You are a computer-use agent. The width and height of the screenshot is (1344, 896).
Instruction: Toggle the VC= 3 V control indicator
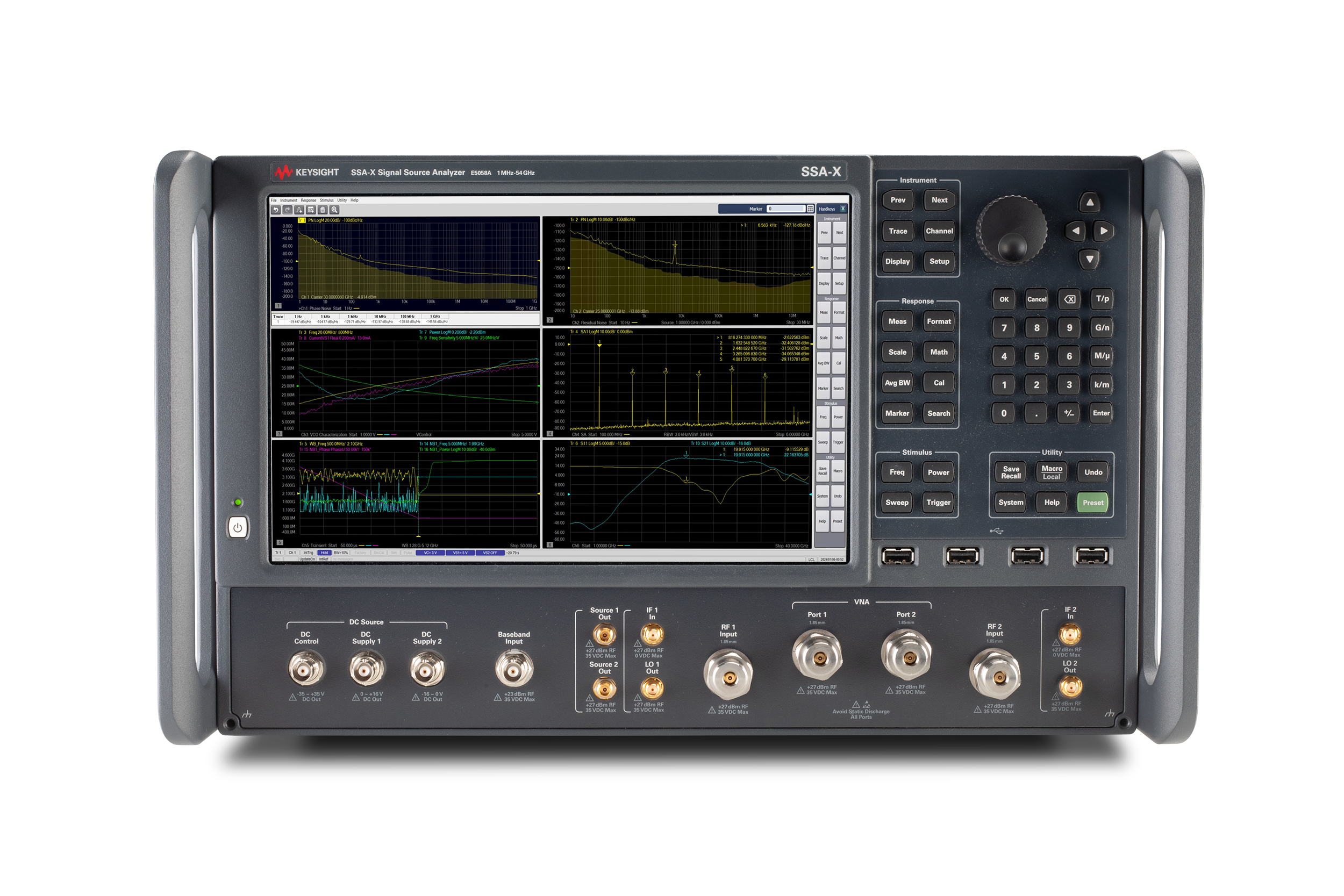point(430,553)
